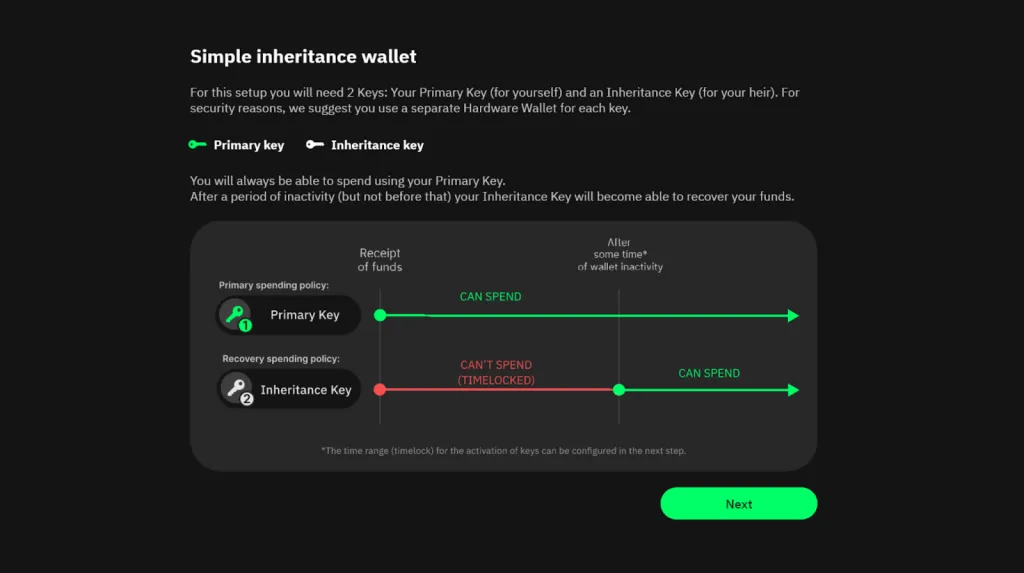Click the gray key icon with badge 2

[x=238, y=389]
